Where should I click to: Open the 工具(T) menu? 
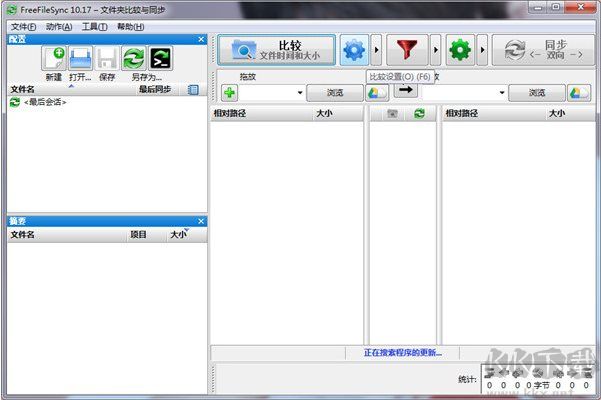95,27
